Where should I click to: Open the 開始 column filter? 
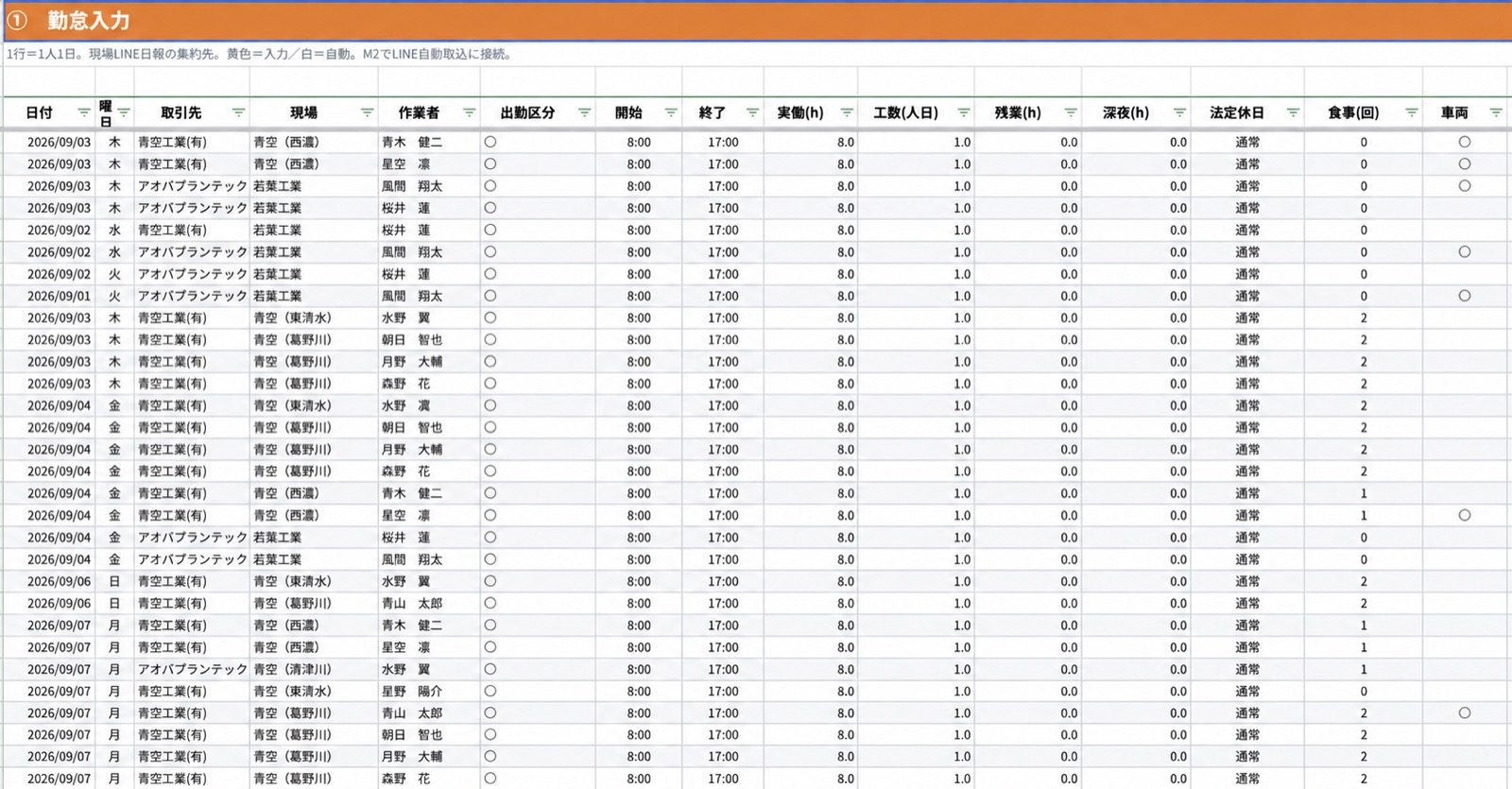(671, 112)
